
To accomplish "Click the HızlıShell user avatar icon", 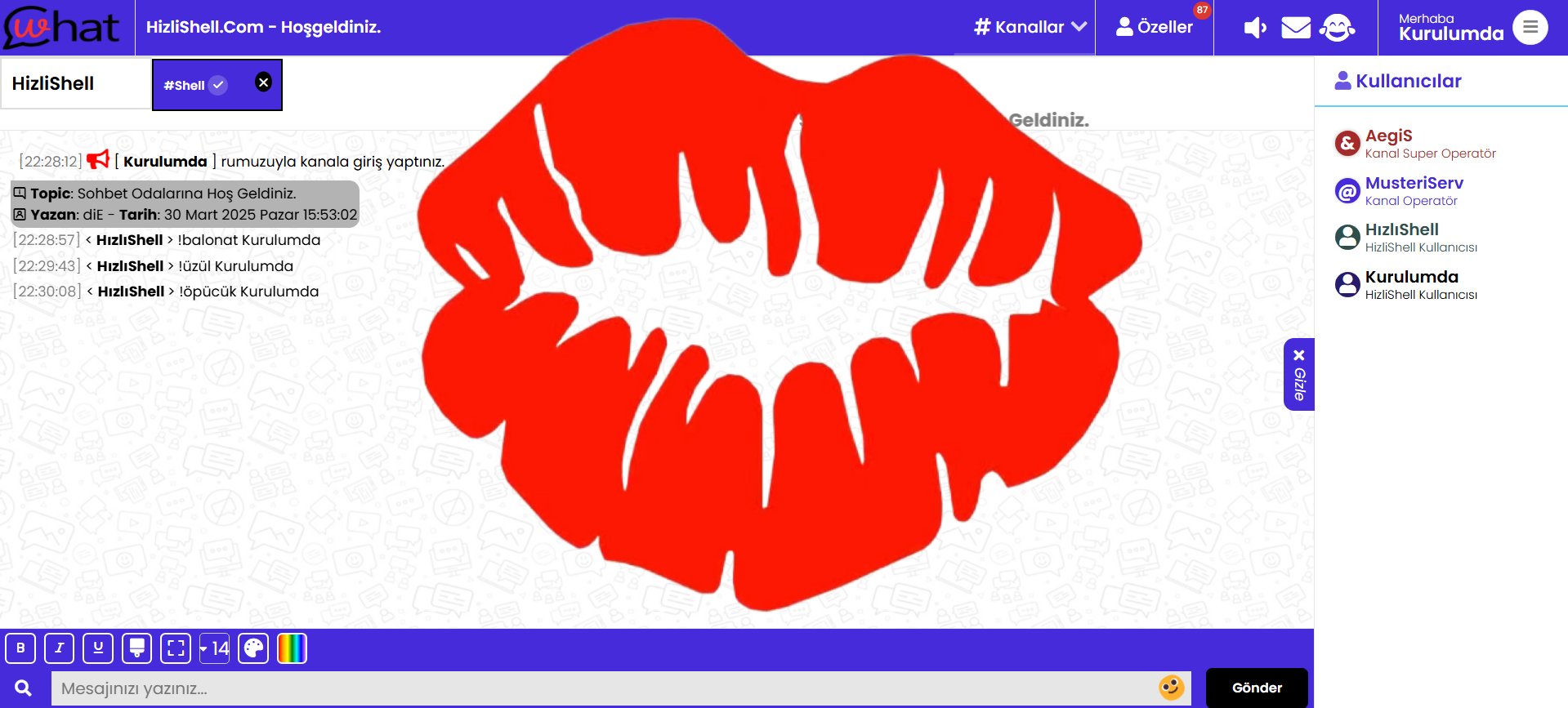I will (x=1347, y=238).
